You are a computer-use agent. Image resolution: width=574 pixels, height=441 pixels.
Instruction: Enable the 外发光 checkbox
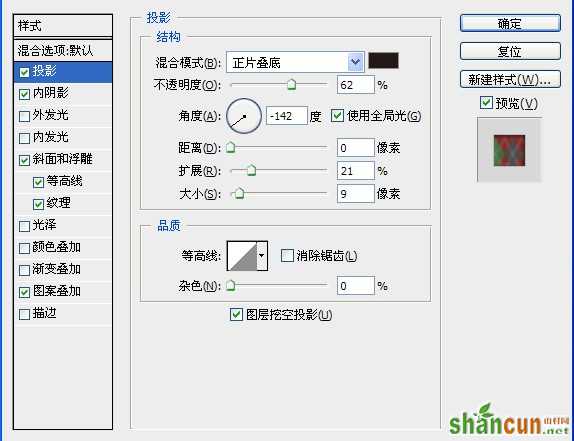(24, 116)
